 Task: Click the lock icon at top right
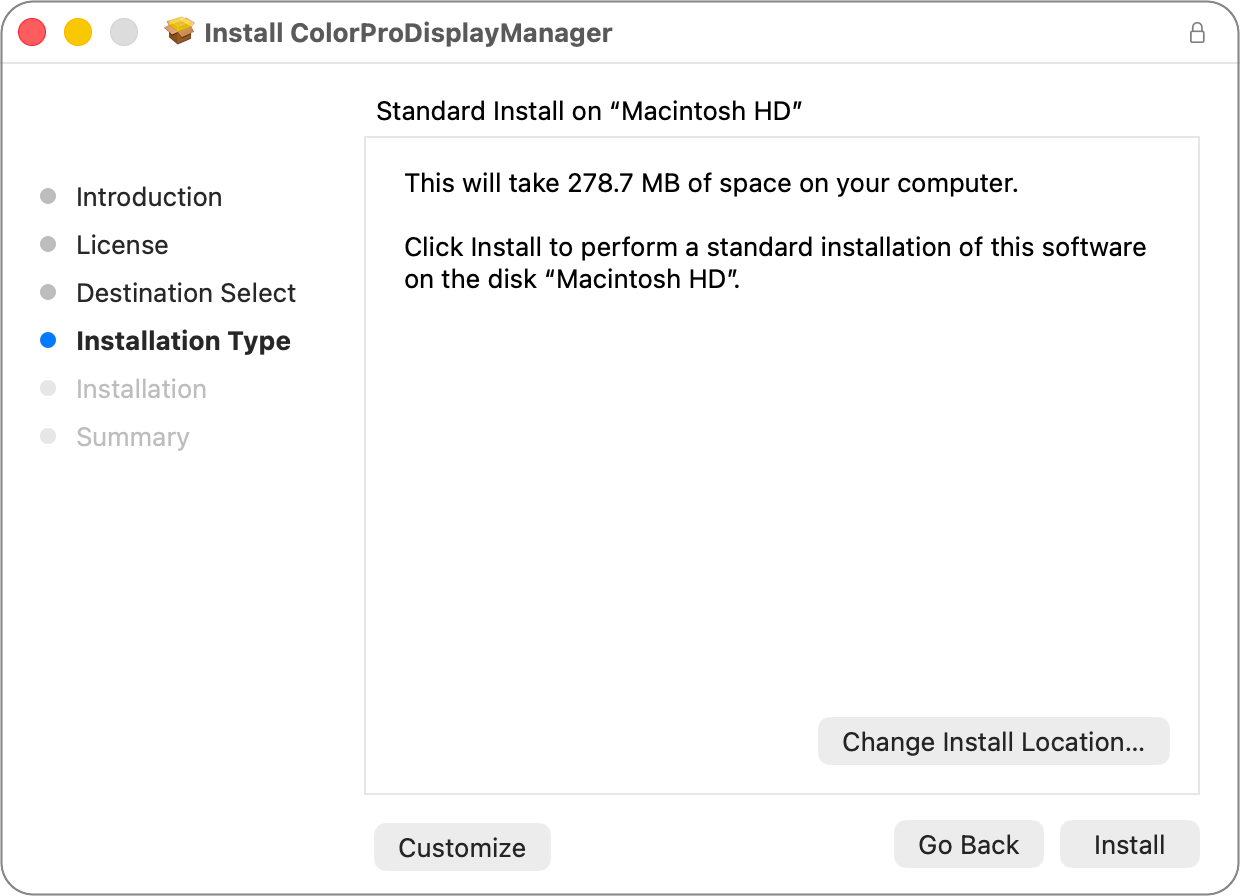pyautogui.click(x=1197, y=33)
